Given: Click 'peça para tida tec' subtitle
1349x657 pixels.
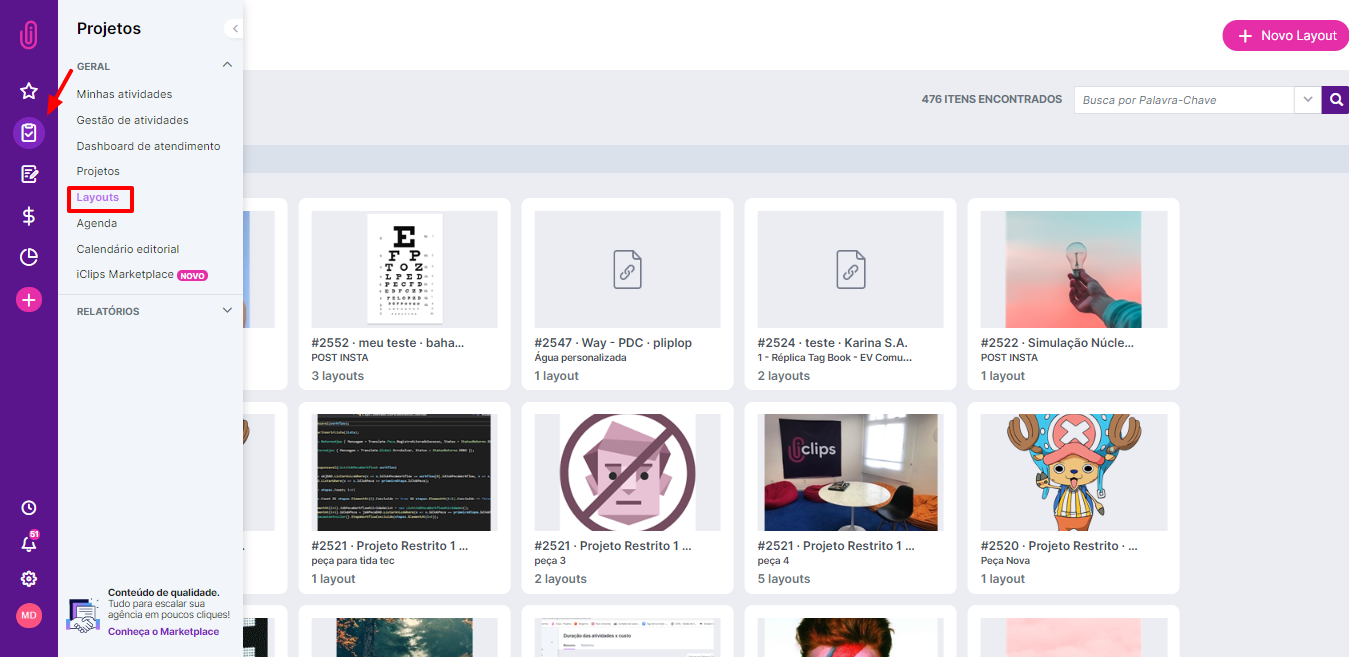Looking at the screenshot, I should 353,561.
